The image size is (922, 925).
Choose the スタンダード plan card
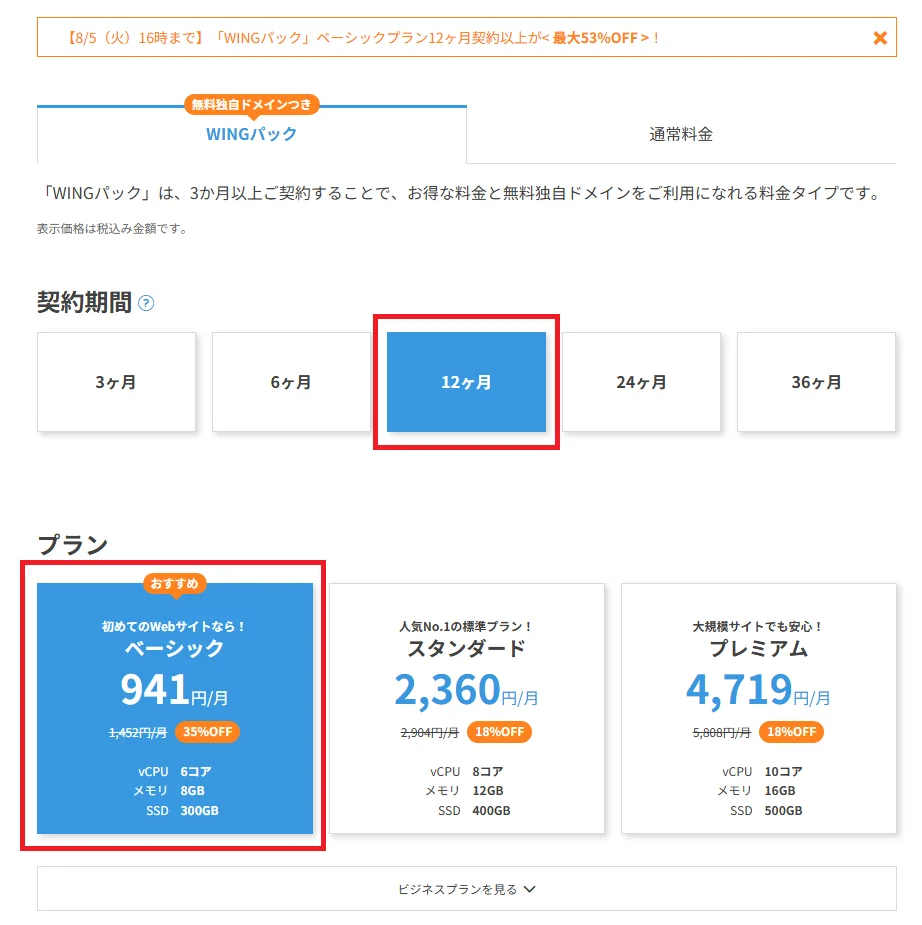[467, 708]
